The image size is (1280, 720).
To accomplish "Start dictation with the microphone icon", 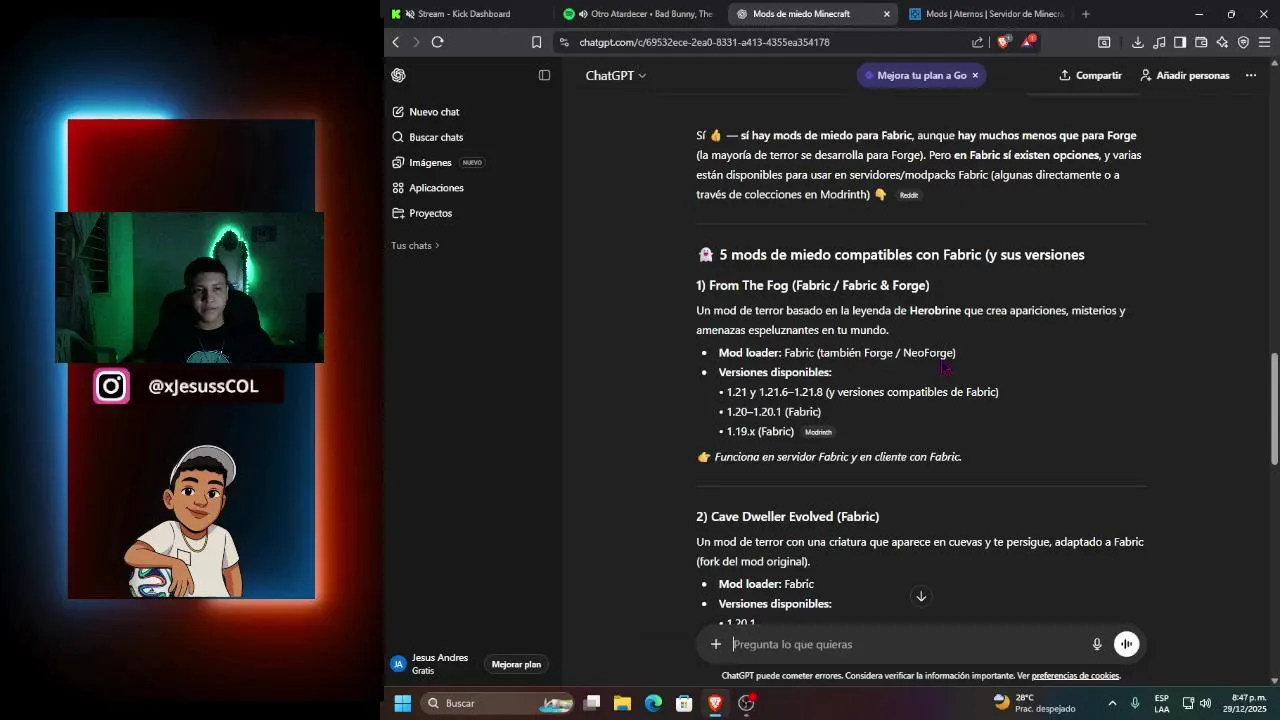I will pyautogui.click(x=1097, y=644).
